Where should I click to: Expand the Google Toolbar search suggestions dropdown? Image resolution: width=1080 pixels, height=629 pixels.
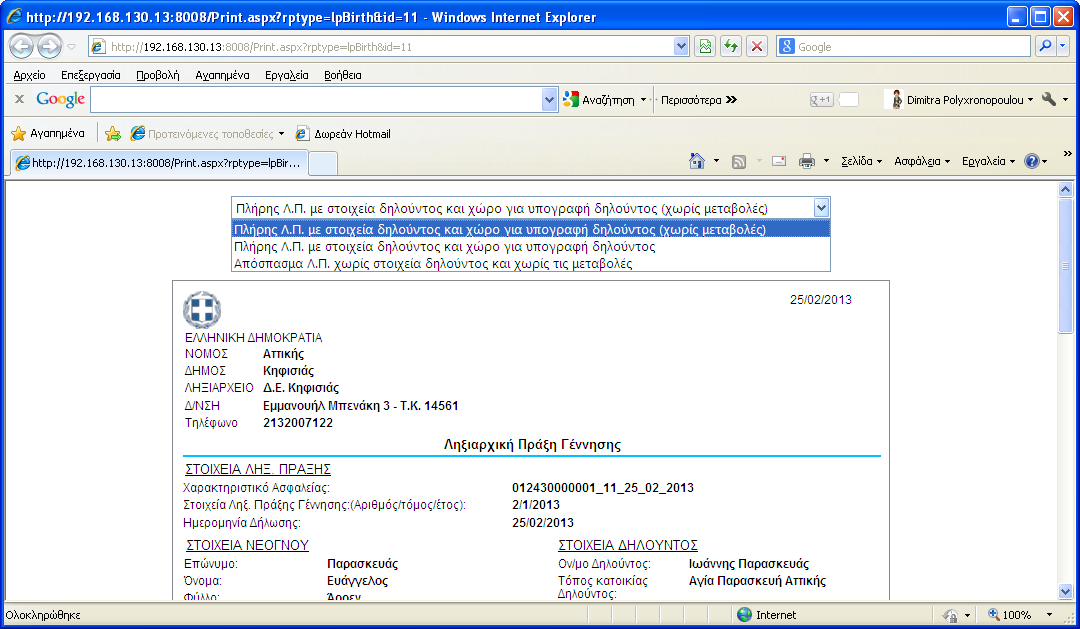coord(549,99)
